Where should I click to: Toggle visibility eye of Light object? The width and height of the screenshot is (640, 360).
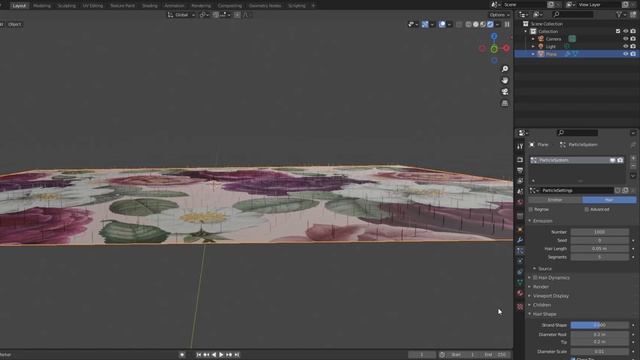click(x=625, y=47)
